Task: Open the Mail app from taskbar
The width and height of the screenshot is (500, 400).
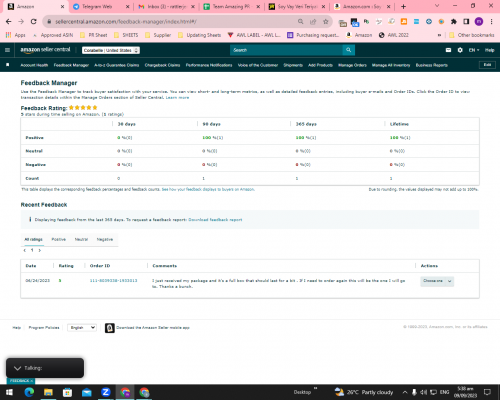Action: (x=87, y=392)
